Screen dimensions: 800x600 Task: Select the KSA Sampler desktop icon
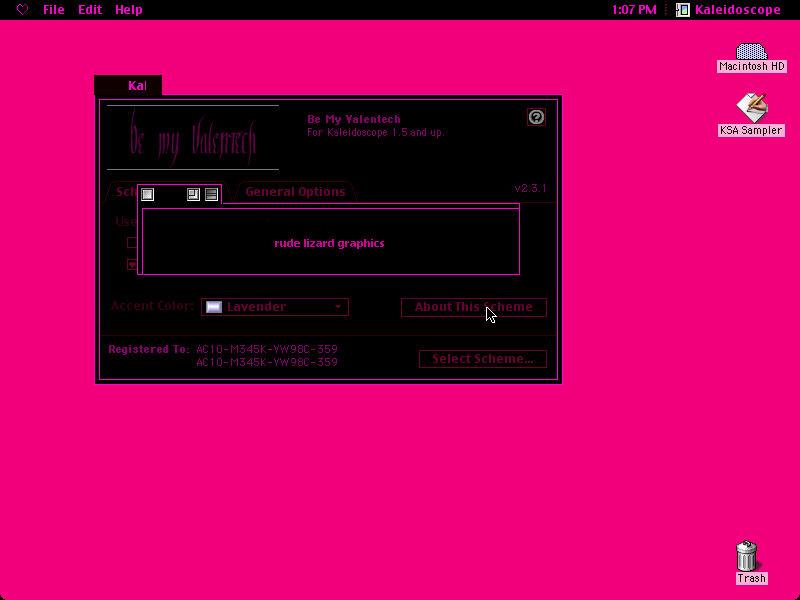[751, 115]
